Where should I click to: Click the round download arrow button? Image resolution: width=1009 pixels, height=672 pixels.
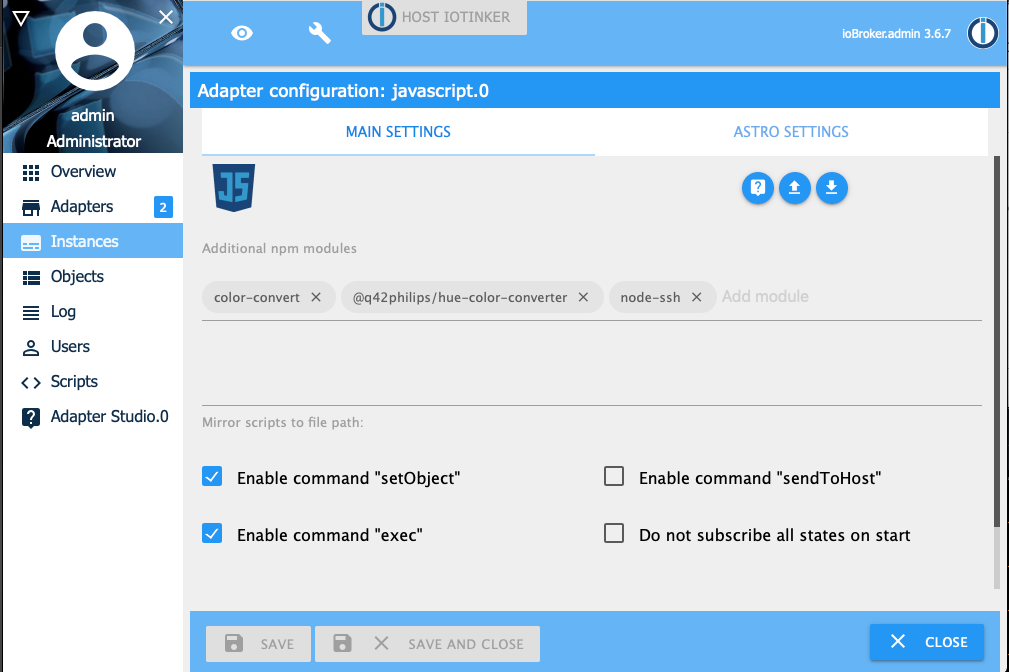click(x=831, y=188)
